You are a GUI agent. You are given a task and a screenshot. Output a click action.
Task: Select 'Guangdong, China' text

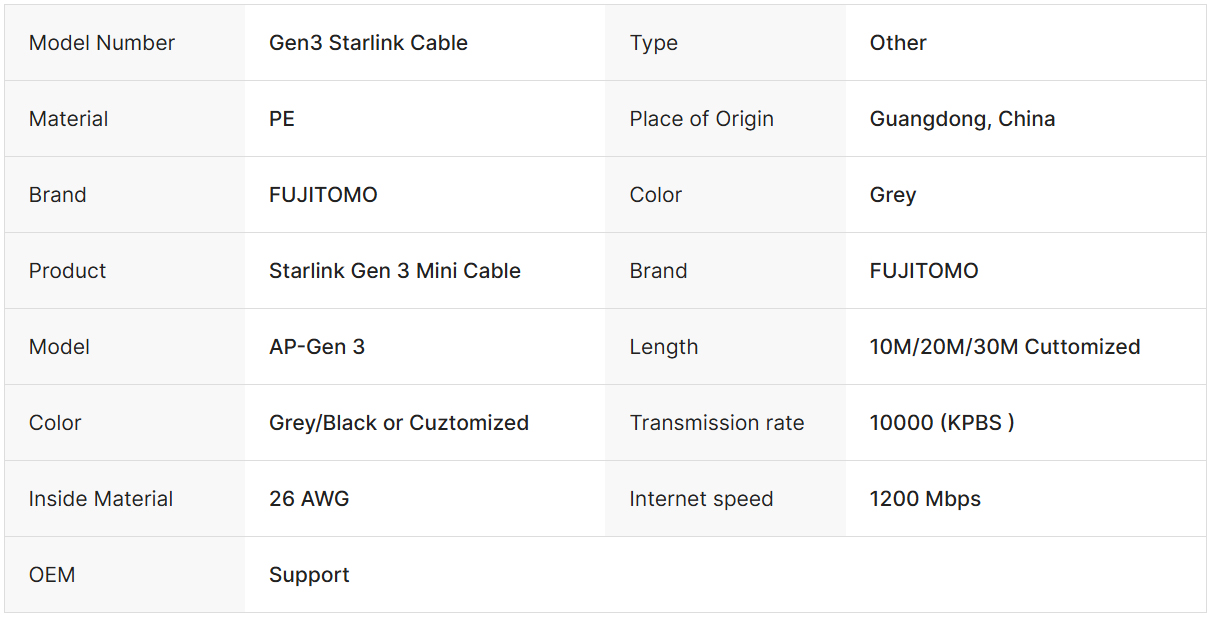pyautogui.click(x=962, y=119)
